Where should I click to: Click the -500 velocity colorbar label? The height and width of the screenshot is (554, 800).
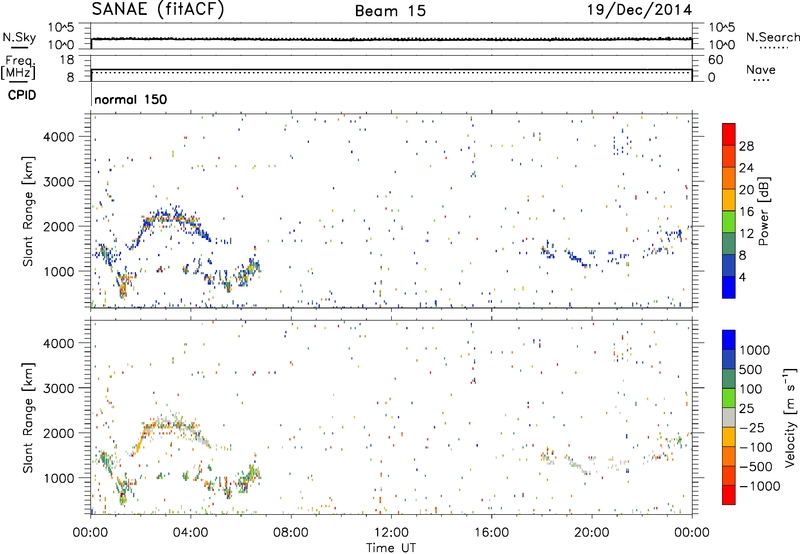[x=755, y=466]
